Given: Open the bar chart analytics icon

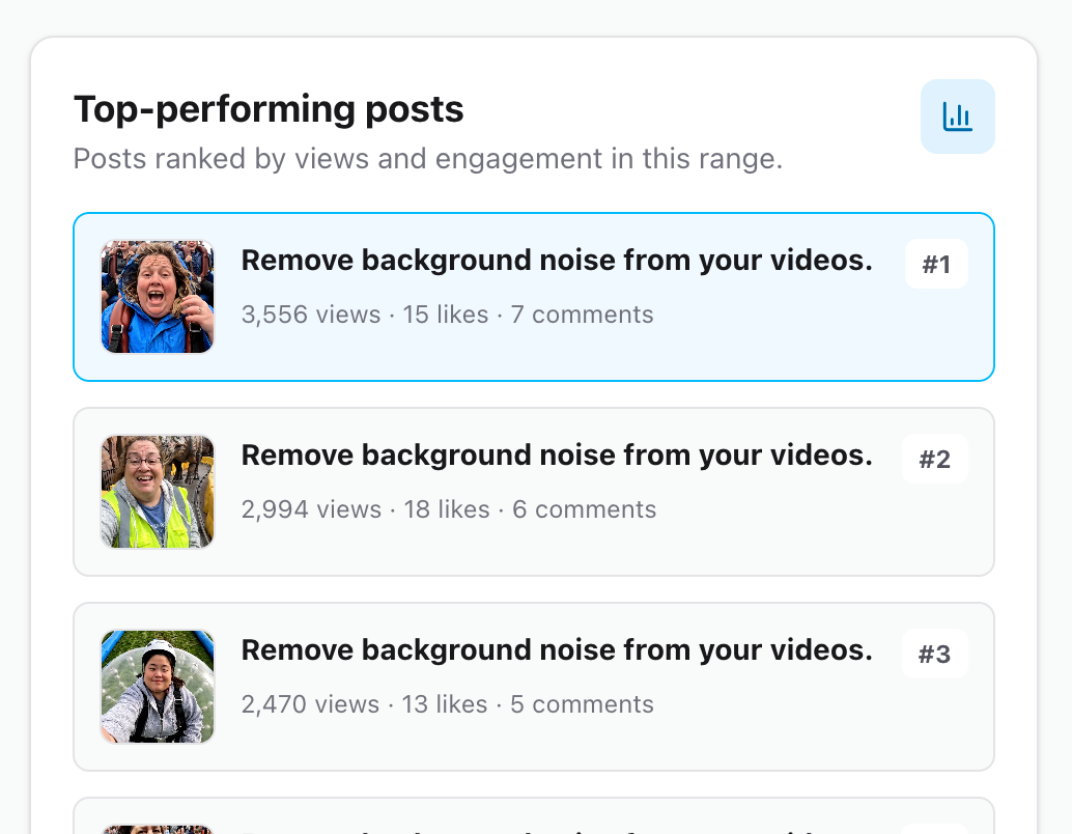Looking at the screenshot, I should [957, 116].
